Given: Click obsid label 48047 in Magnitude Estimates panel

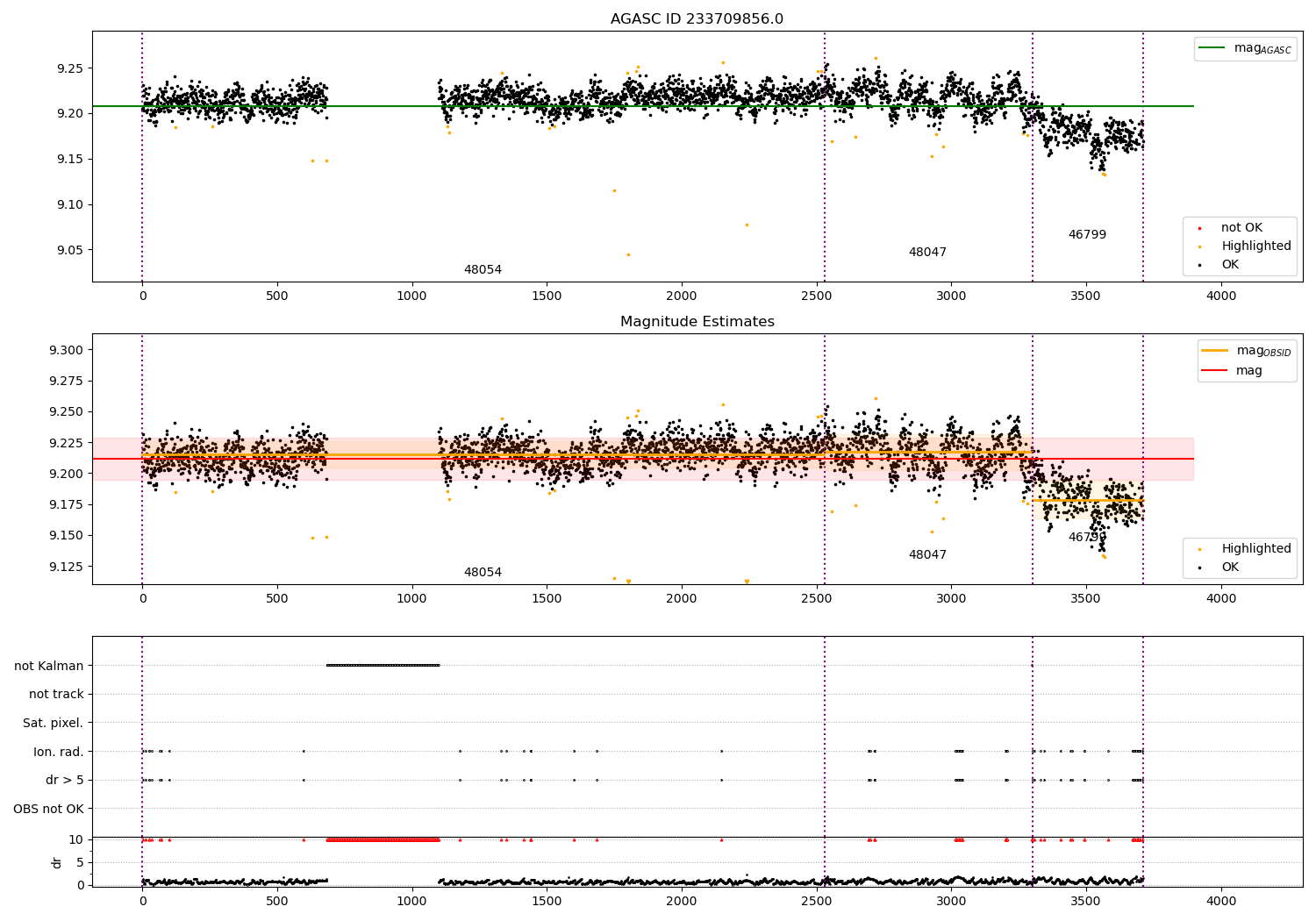Looking at the screenshot, I should (927, 554).
